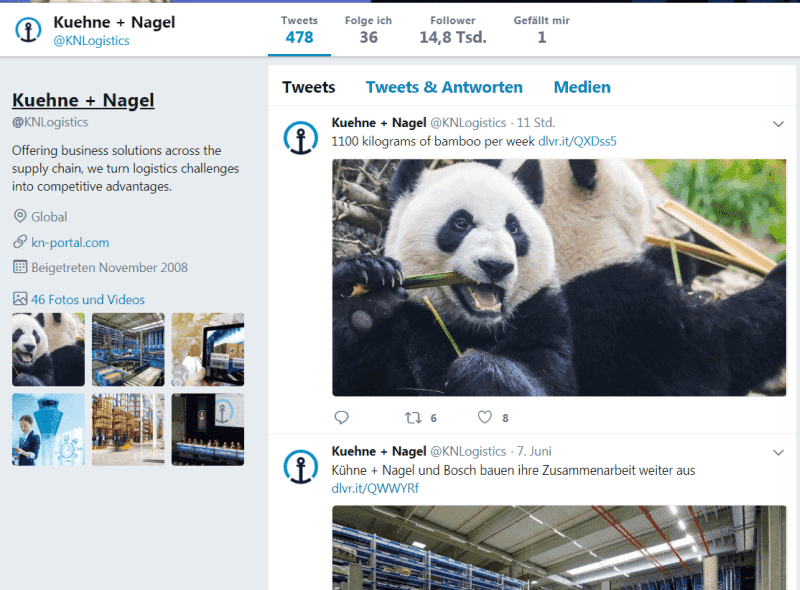
Task: Expand options chevron on bamboo tweet
Action: (778, 124)
